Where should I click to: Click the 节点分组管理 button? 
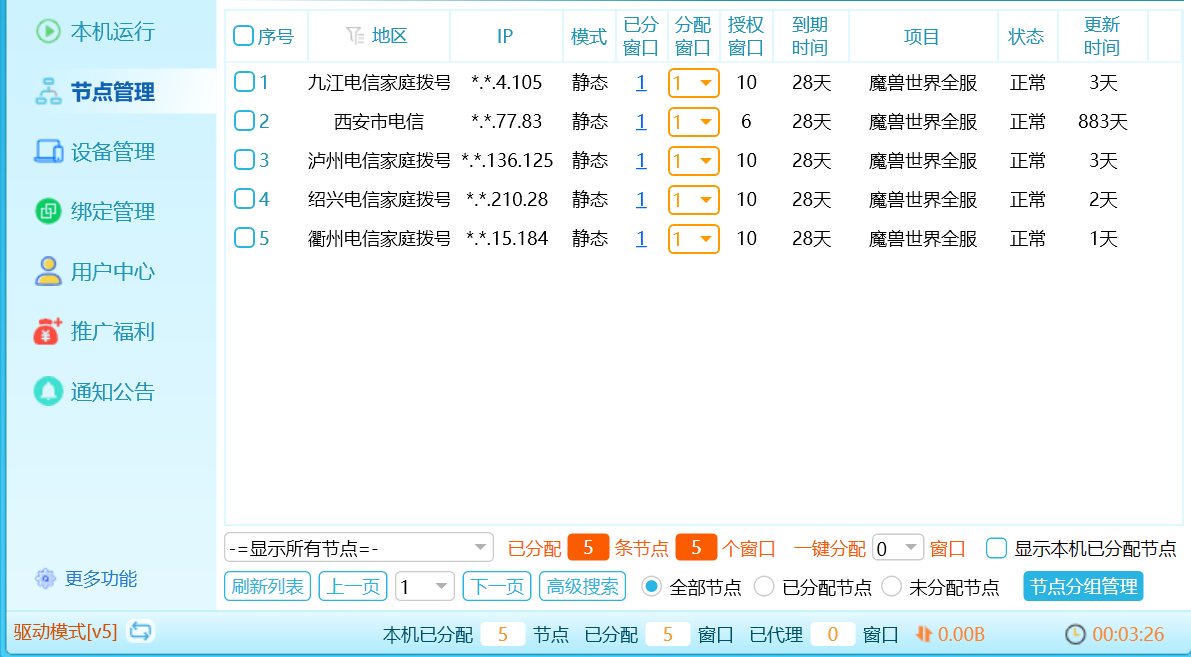pyautogui.click(x=1083, y=587)
